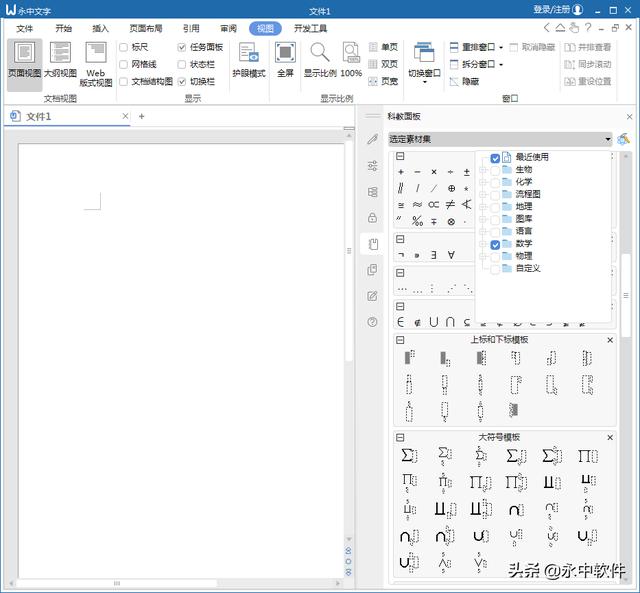Switch to the 引用 tab
Viewport: 640px width, 593px height.
(191, 28)
